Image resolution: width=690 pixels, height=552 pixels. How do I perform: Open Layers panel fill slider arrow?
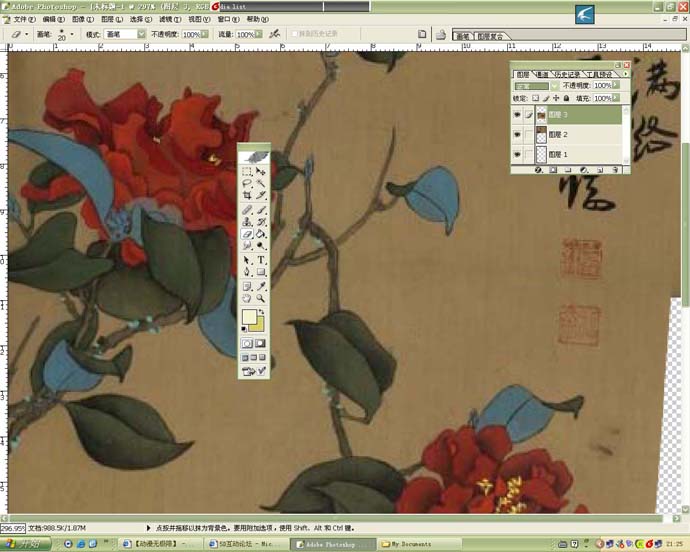[616, 98]
